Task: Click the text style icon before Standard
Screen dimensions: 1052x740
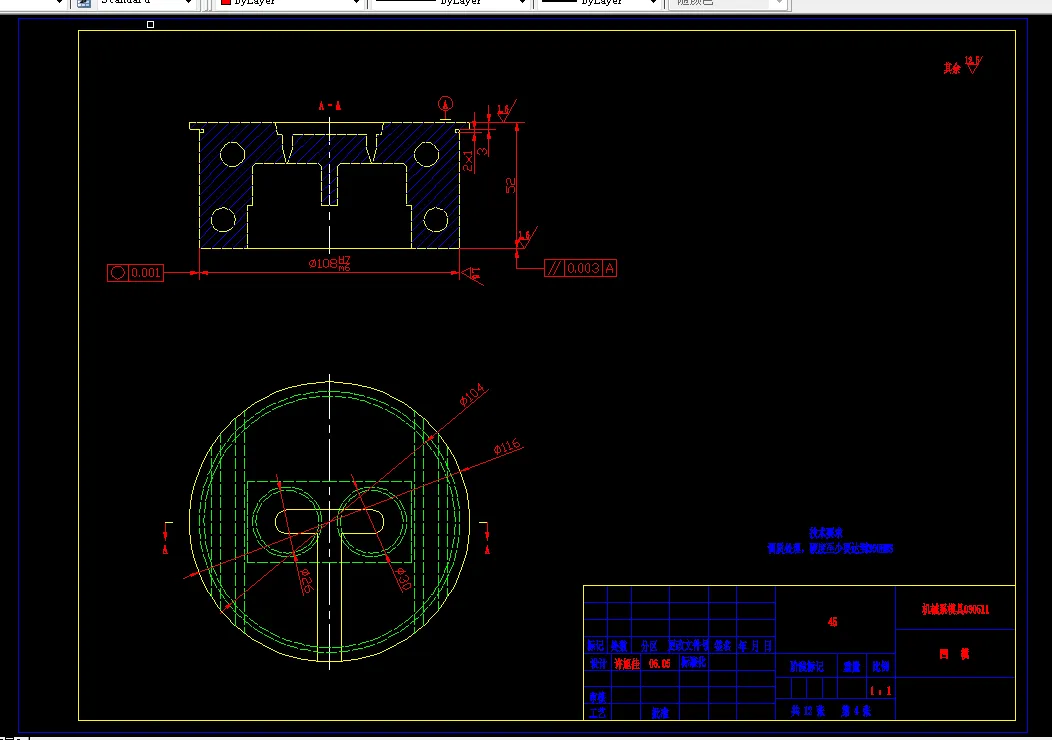Action: (x=83, y=3)
